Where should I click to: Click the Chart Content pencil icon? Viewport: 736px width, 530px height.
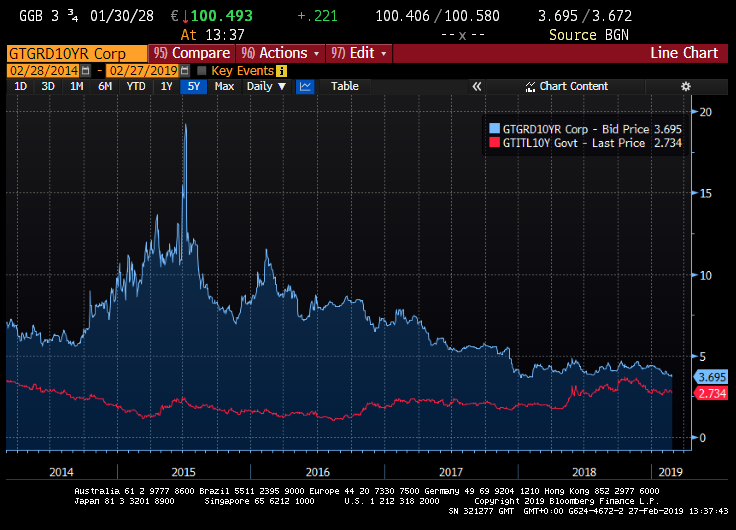coord(530,86)
